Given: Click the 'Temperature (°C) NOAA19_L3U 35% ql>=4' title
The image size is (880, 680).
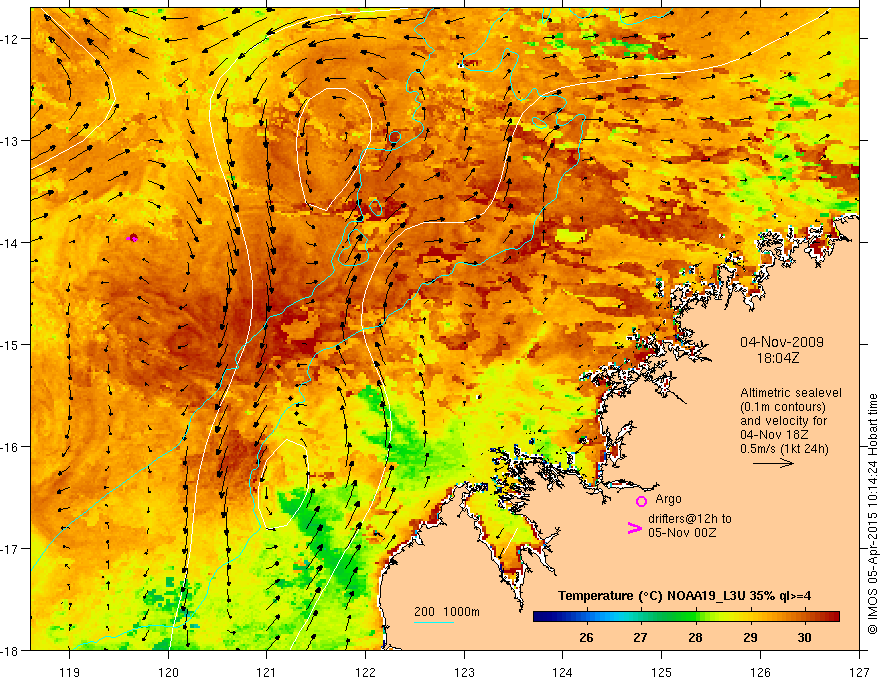Looking at the screenshot, I should click(x=684, y=596).
